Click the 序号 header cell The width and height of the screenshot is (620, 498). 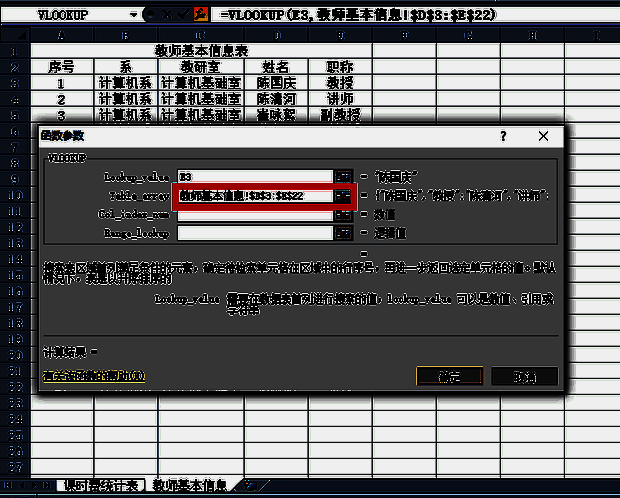[x=62, y=67]
